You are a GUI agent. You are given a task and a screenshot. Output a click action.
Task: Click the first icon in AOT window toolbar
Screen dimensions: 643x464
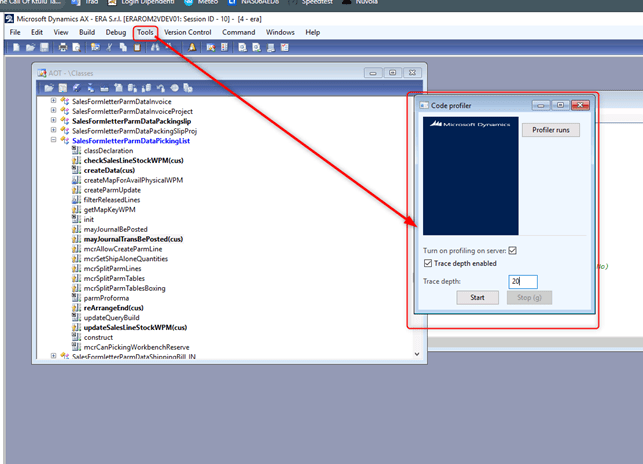coord(47,88)
